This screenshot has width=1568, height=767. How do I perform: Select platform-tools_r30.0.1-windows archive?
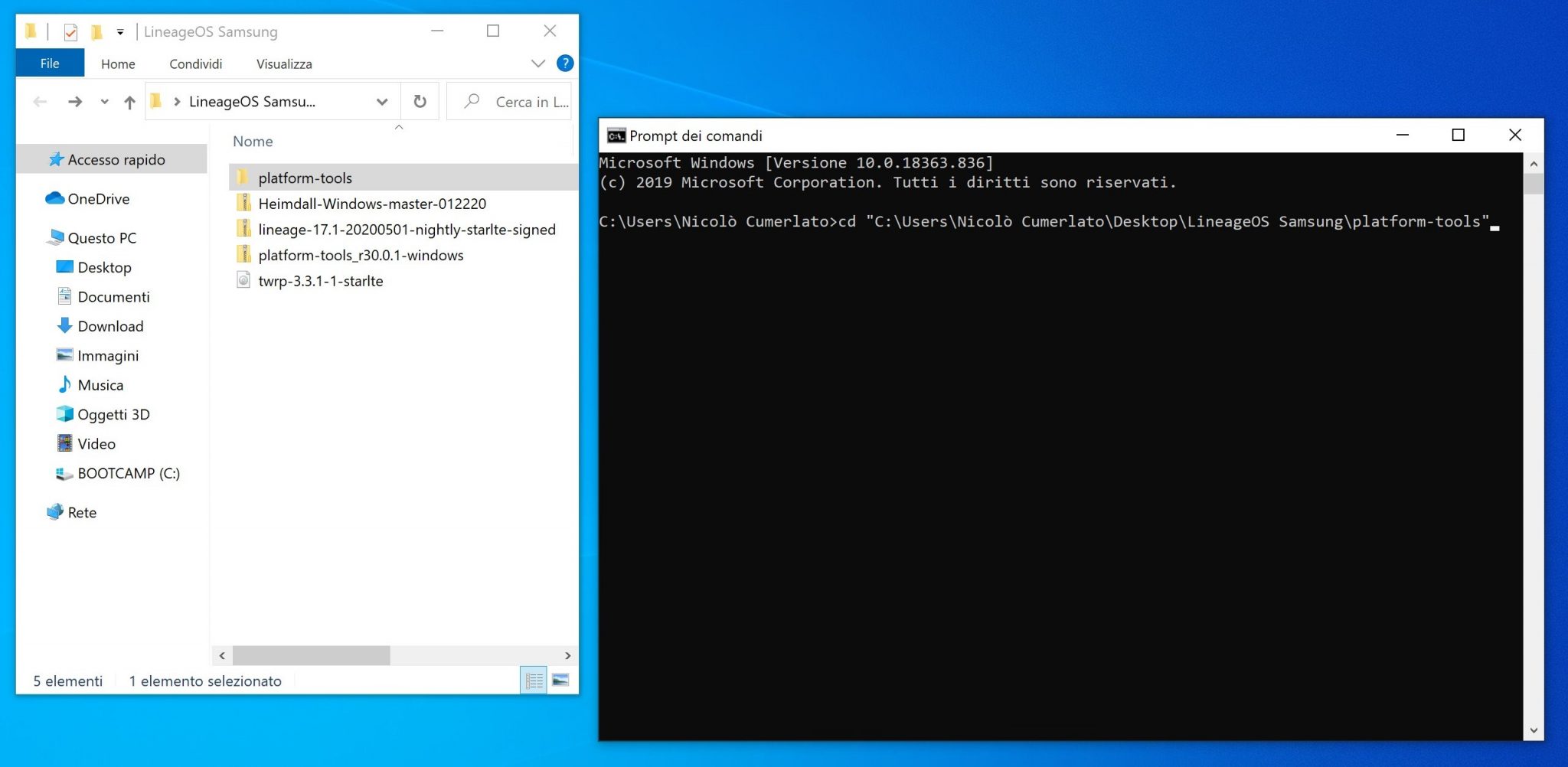click(361, 255)
